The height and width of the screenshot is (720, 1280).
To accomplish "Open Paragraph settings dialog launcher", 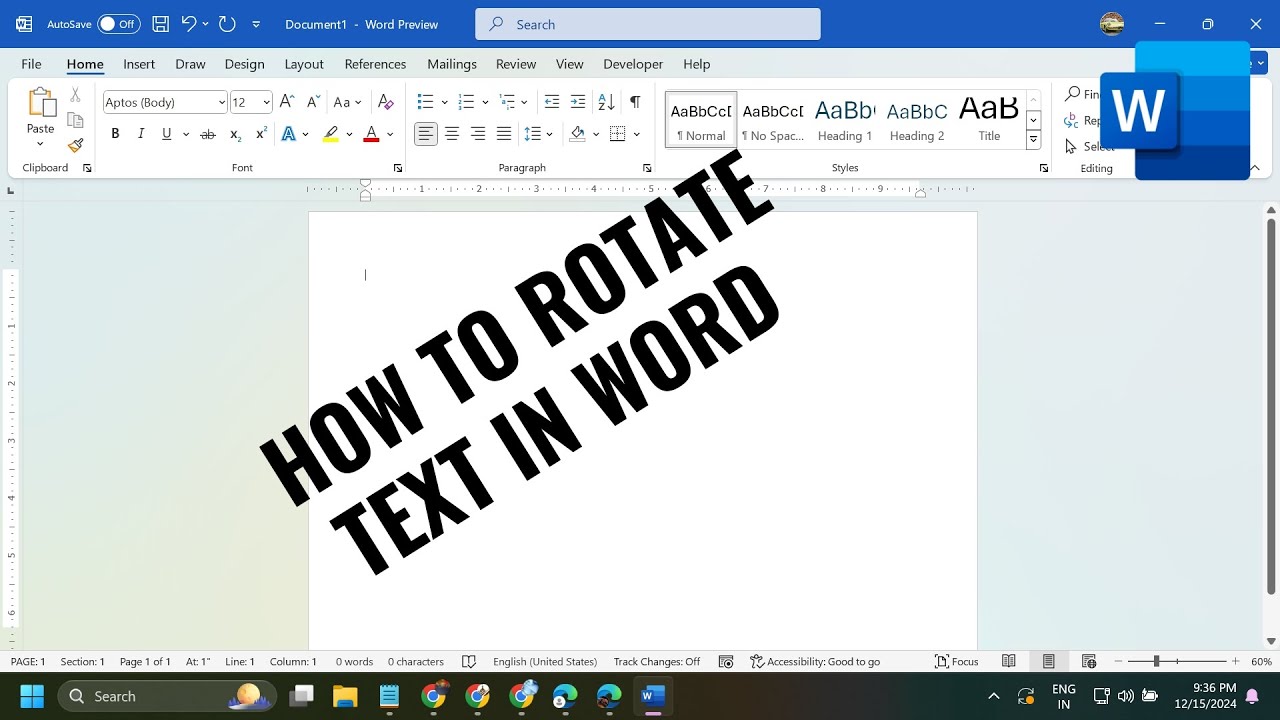I will tap(647, 168).
